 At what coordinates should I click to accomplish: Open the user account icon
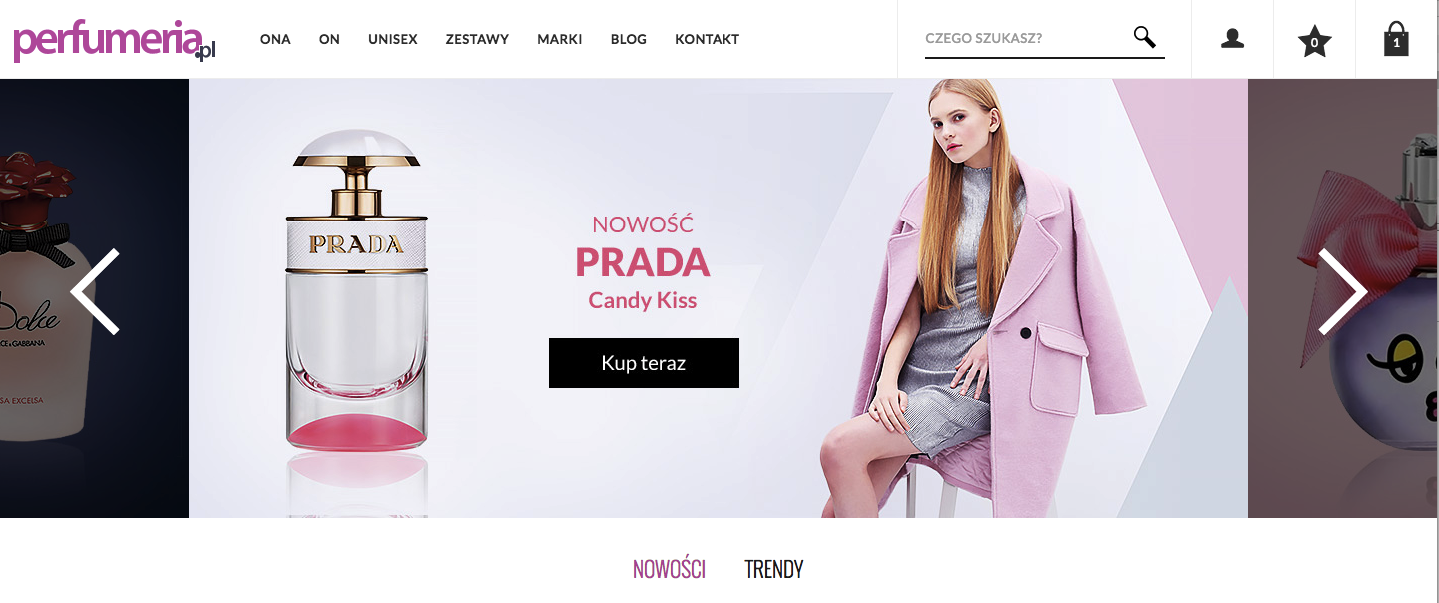[x=1232, y=39]
